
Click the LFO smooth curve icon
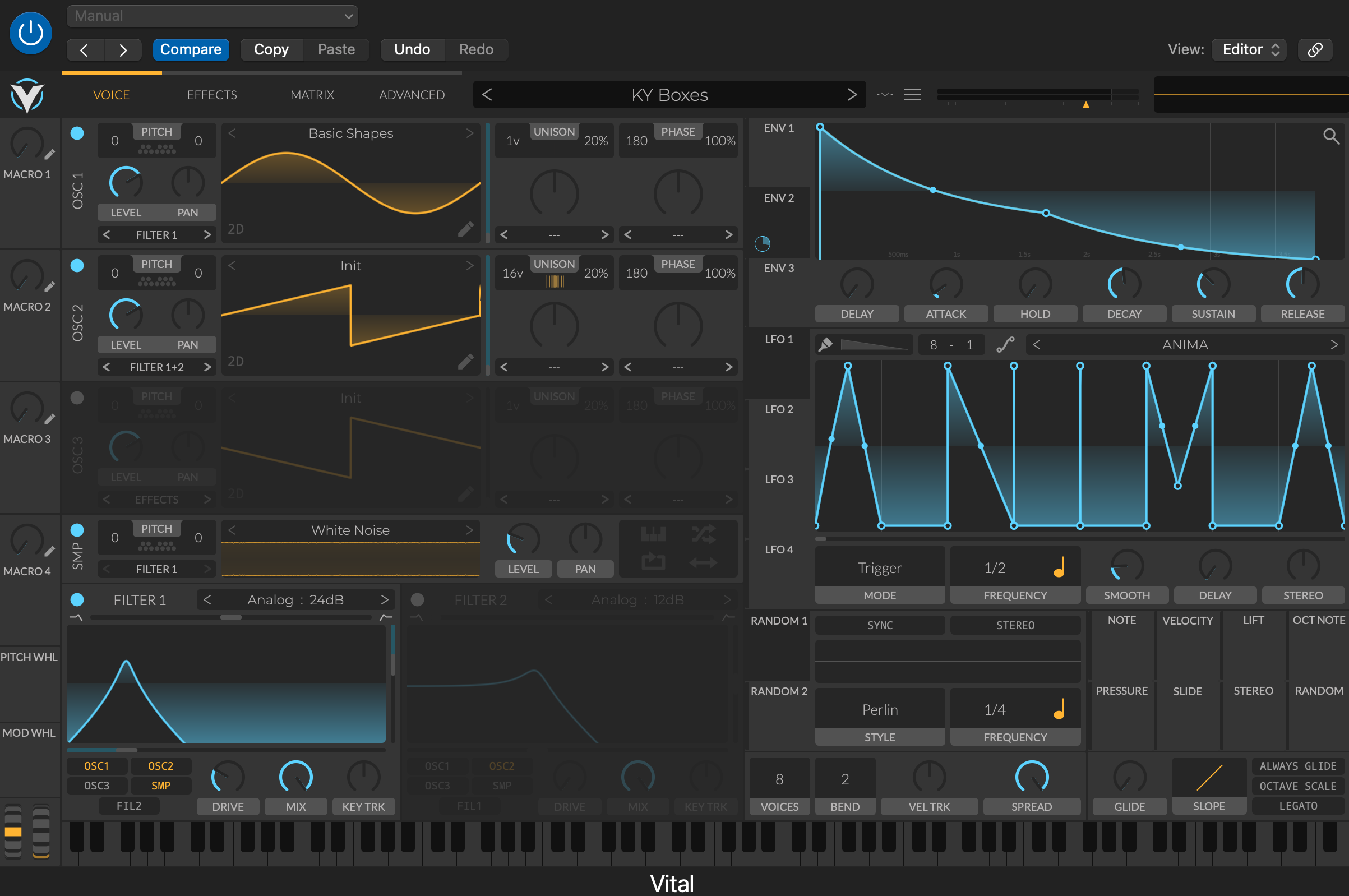tap(1005, 345)
